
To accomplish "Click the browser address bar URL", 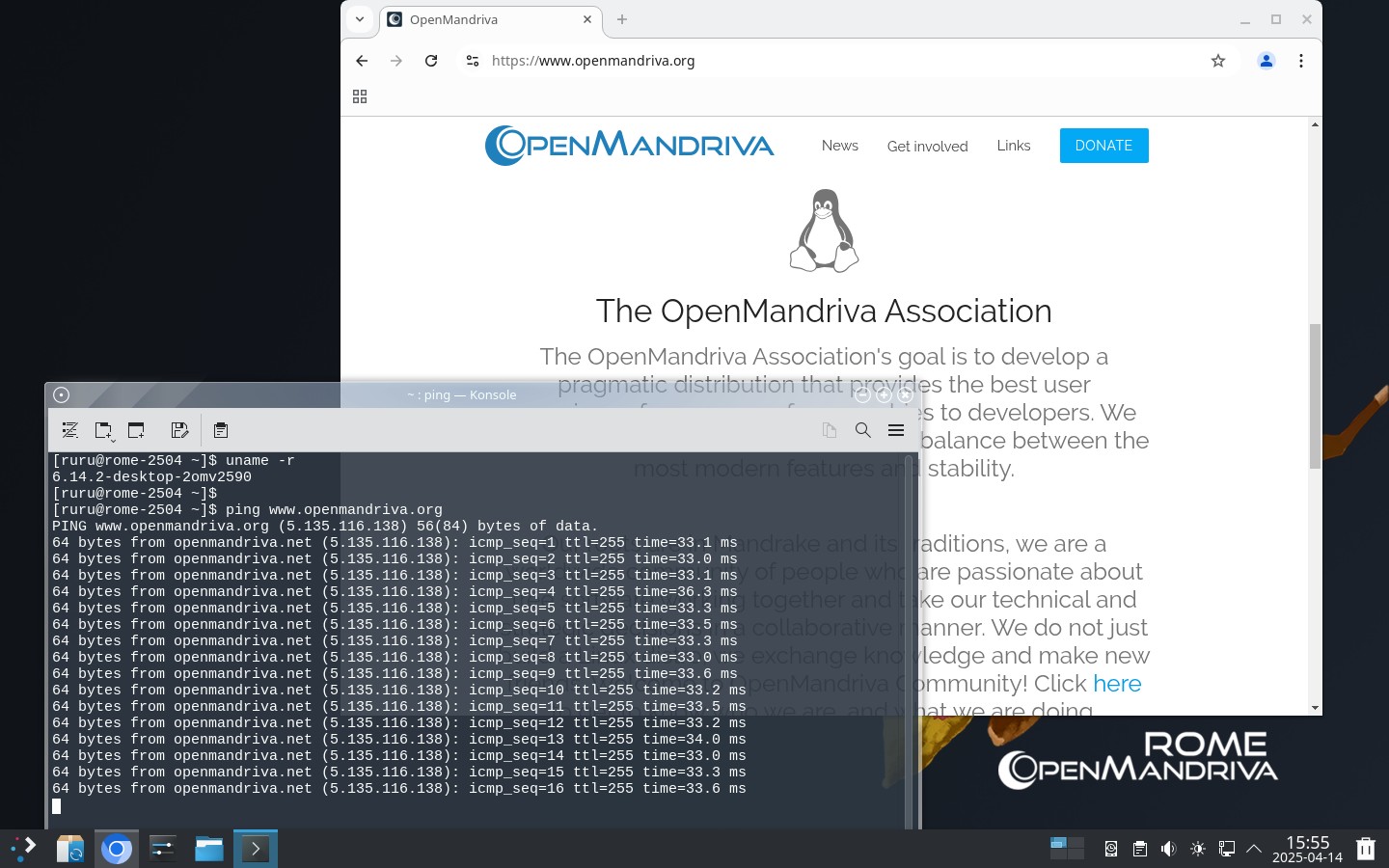I will pyautogui.click(x=593, y=61).
